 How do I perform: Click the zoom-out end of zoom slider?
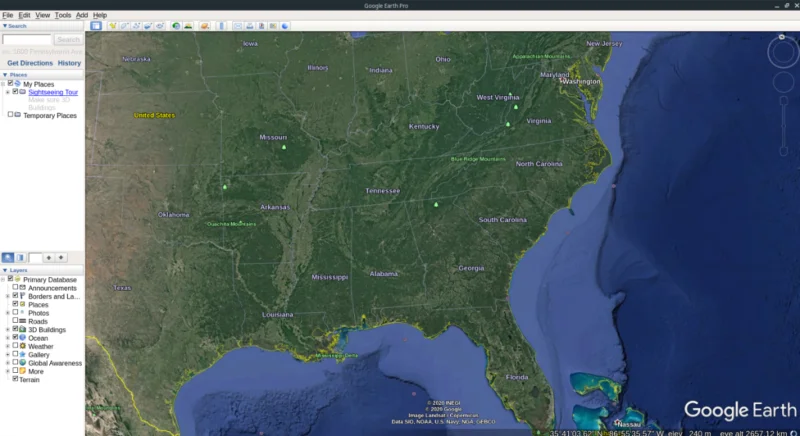click(784, 151)
